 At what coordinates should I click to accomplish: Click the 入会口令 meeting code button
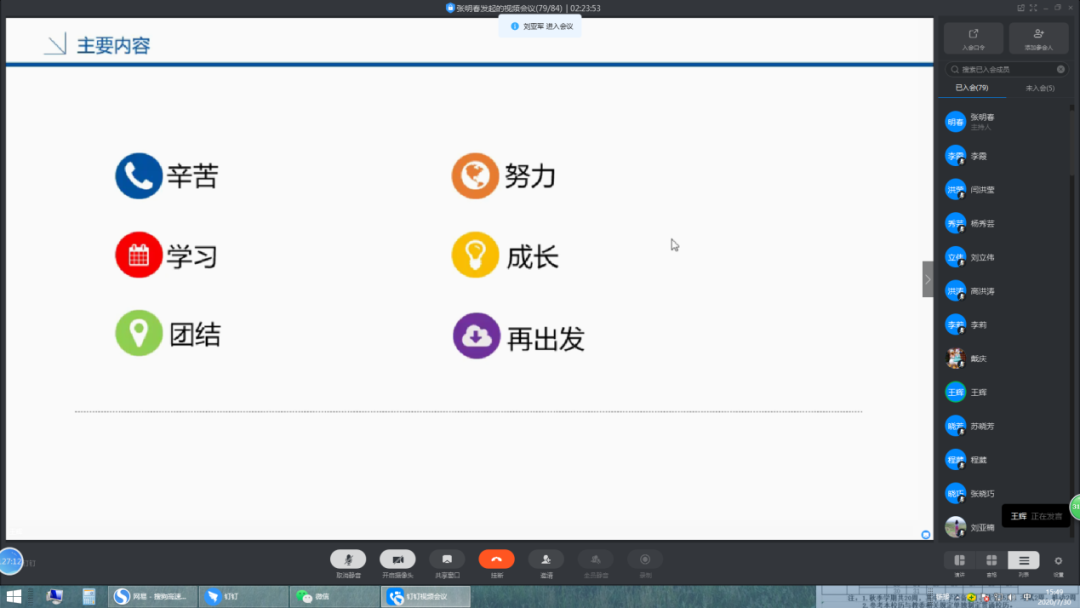click(x=973, y=38)
